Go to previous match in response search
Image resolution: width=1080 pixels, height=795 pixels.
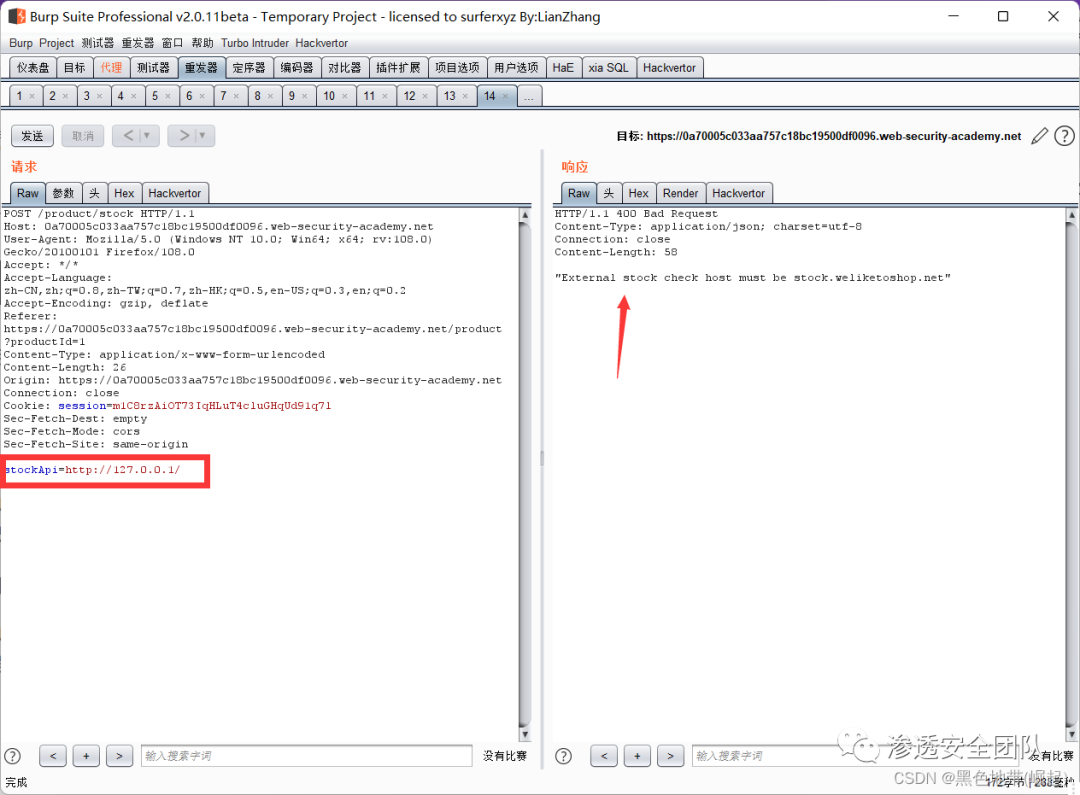[x=604, y=756]
